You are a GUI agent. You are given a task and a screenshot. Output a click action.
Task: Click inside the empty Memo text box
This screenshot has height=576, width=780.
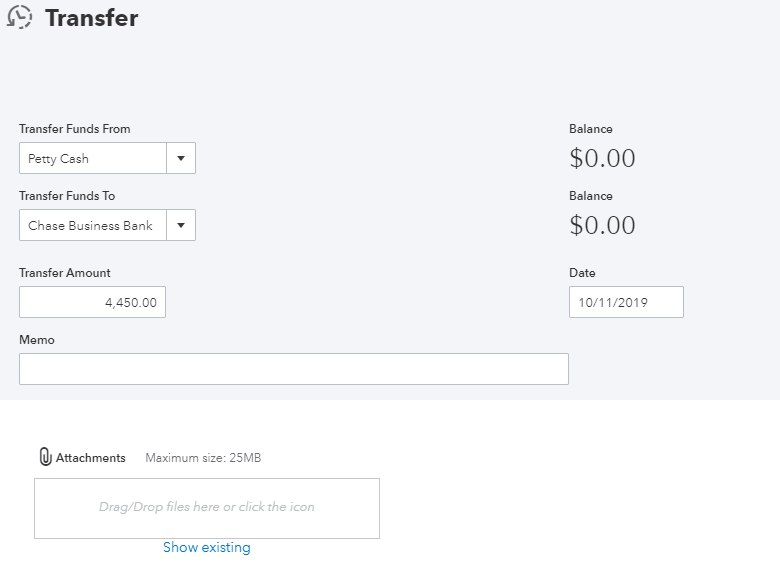(x=293, y=369)
